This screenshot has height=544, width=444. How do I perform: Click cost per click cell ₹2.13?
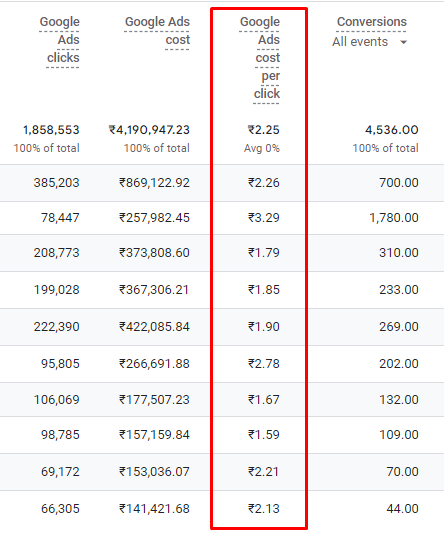click(x=264, y=509)
